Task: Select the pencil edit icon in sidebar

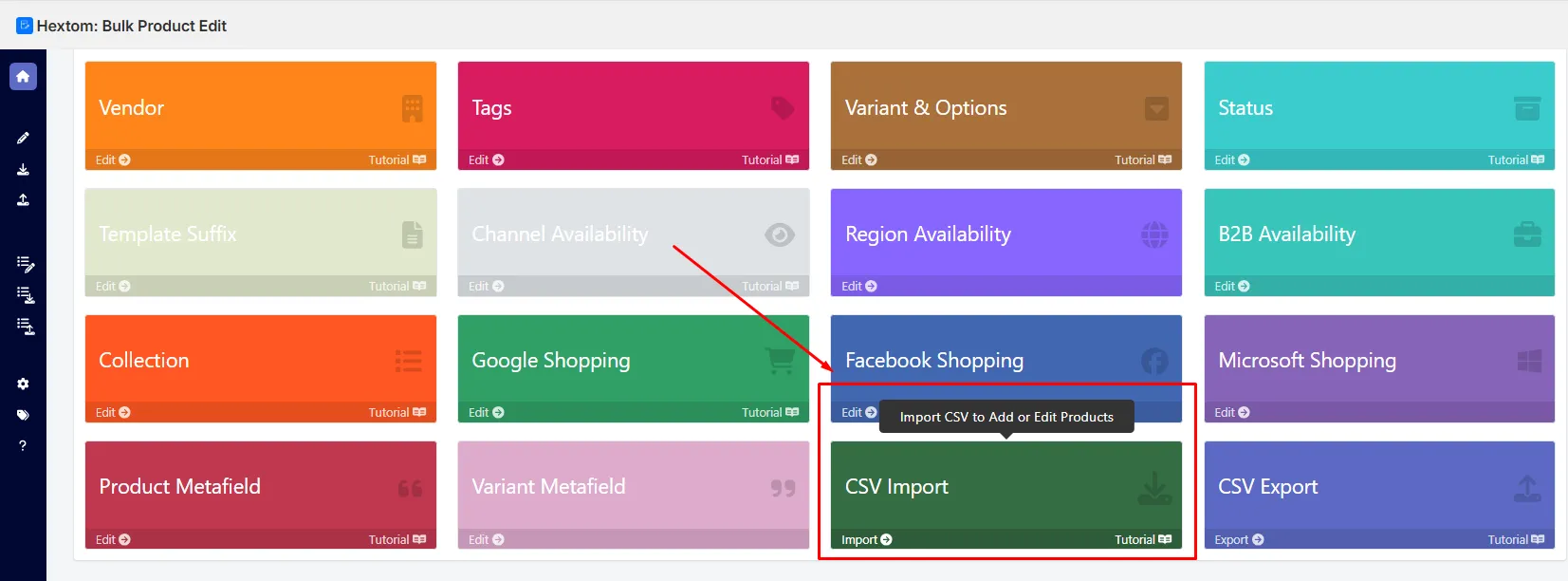Action: point(23,138)
